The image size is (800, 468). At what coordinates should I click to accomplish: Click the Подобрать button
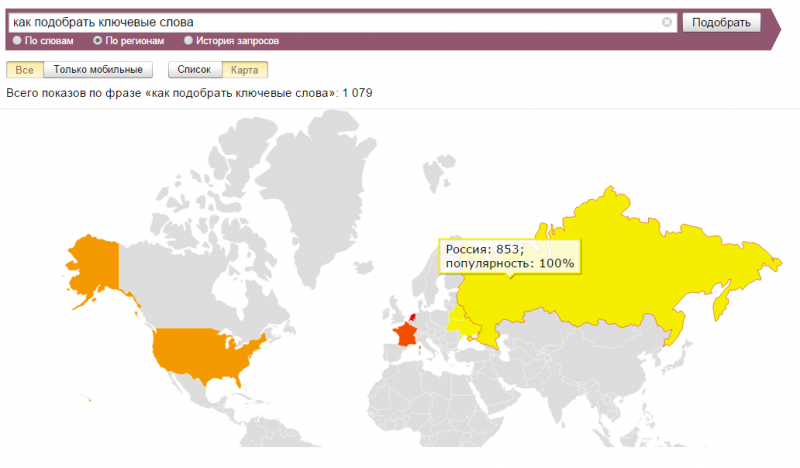pos(721,22)
